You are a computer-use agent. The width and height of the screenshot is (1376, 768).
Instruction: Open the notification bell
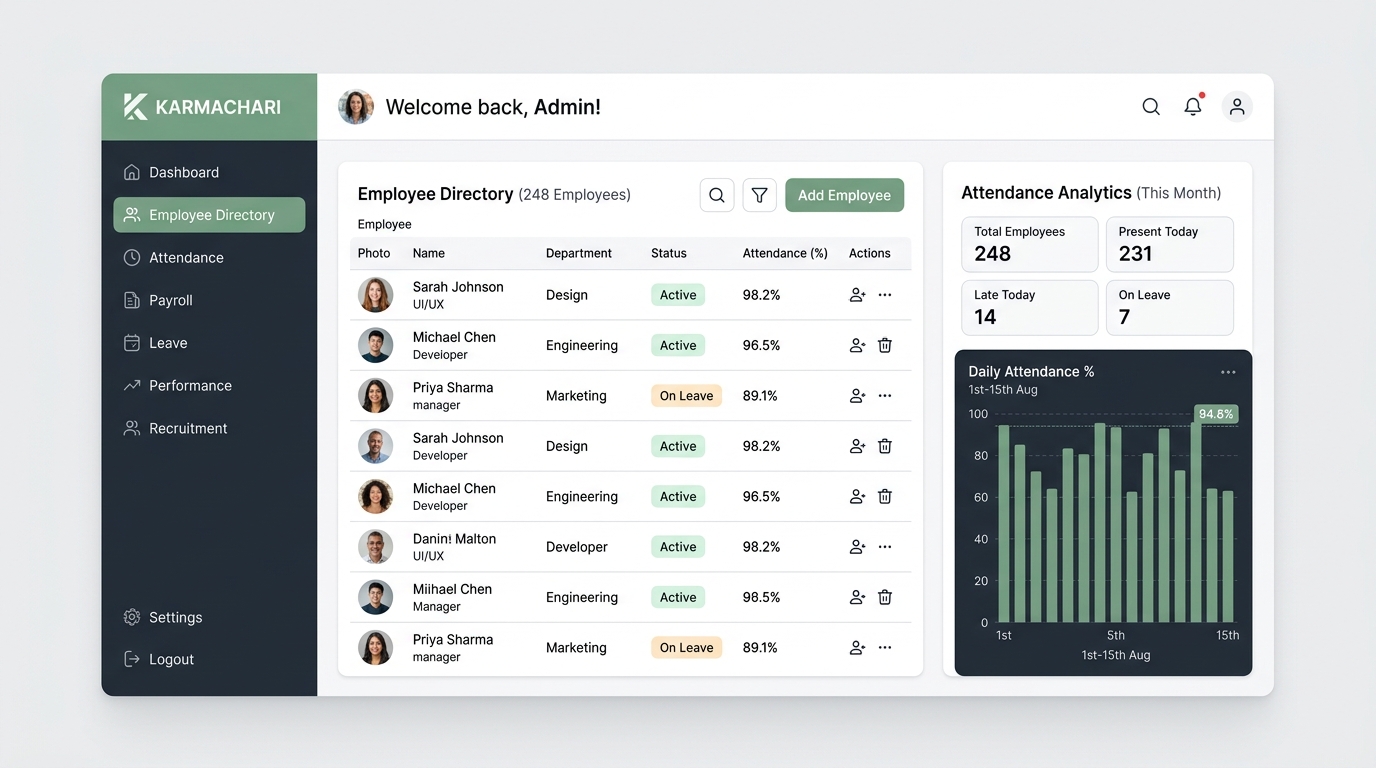[1193, 106]
